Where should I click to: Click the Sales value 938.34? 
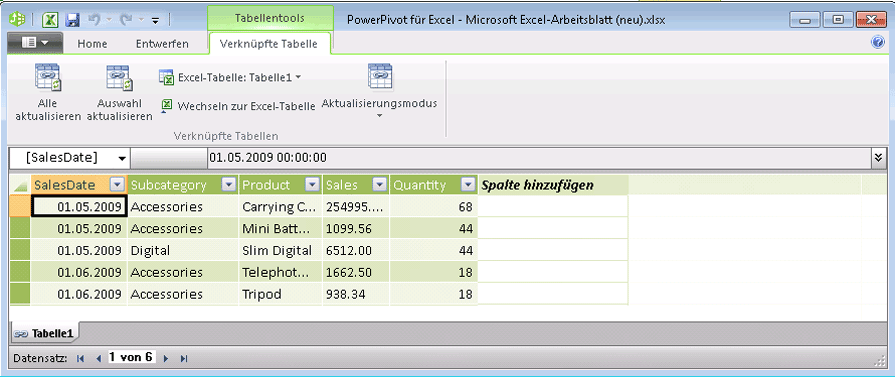(x=356, y=294)
